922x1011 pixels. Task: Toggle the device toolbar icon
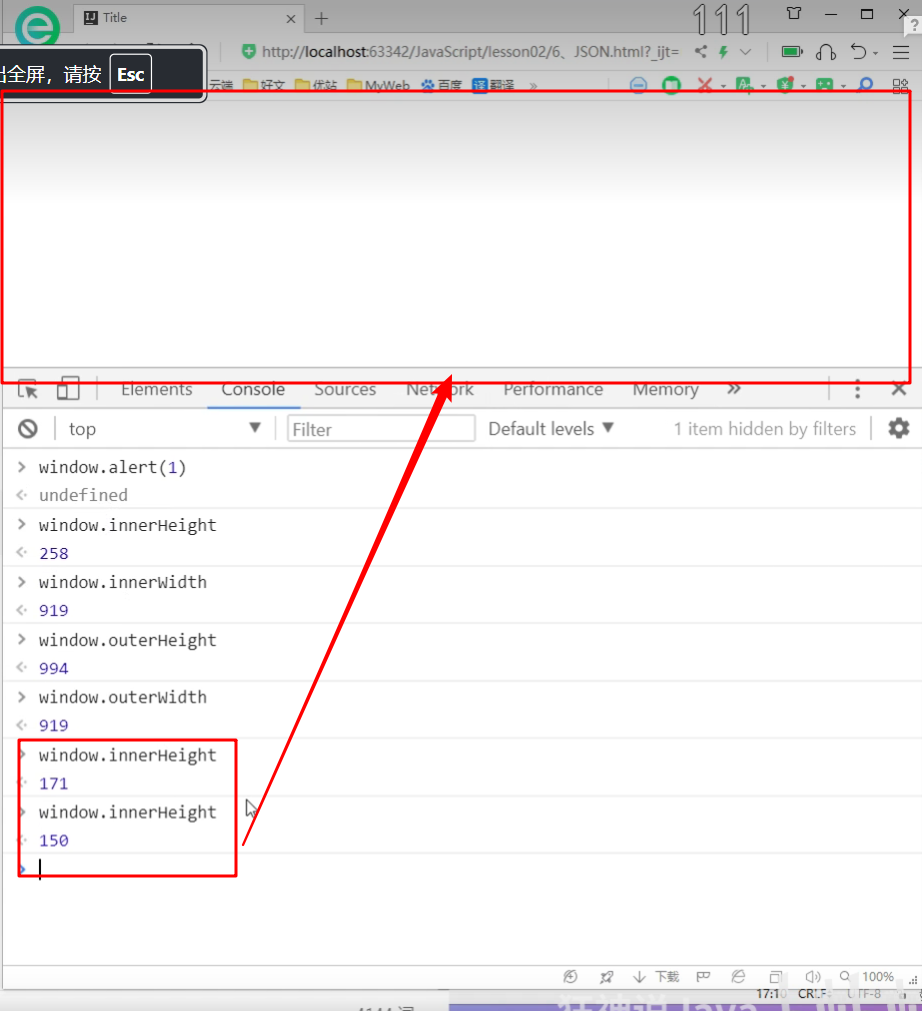68,389
